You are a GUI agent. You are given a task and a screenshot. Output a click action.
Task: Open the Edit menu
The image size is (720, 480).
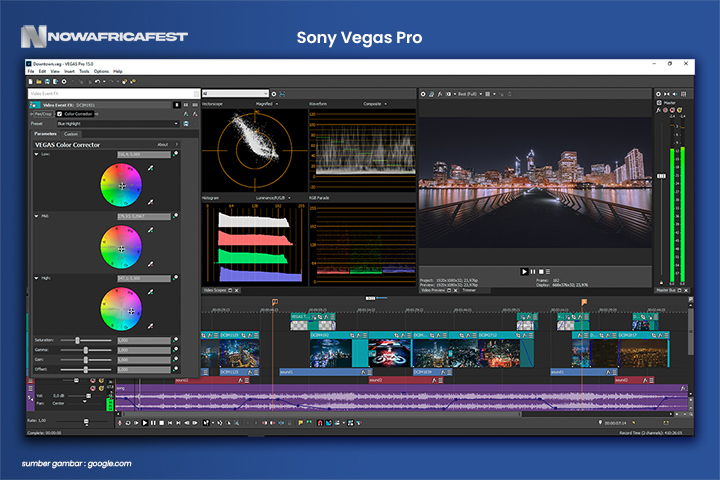point(42,71)
